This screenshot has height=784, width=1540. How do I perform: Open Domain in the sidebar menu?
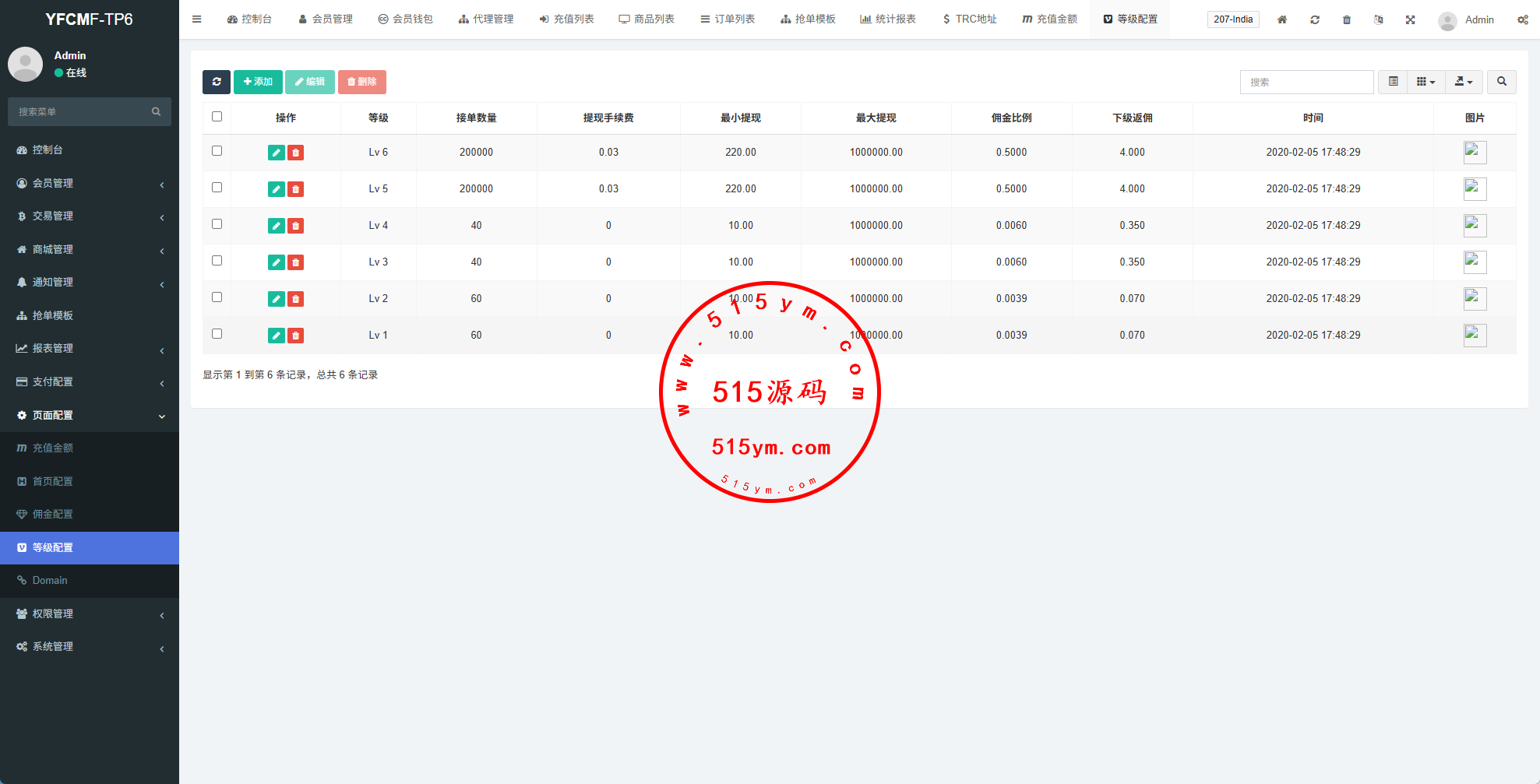tap(50, 581)
